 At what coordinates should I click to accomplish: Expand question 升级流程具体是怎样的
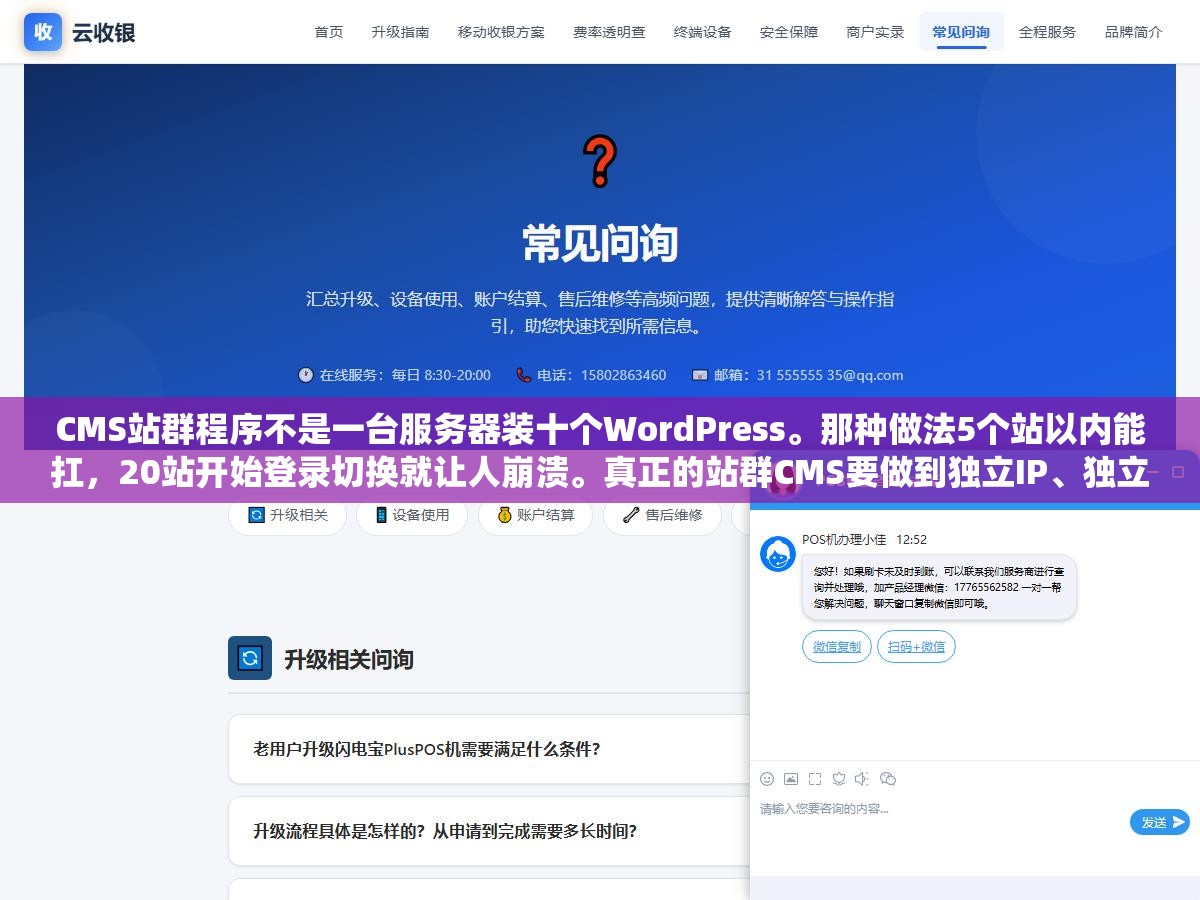pos(489,831)
